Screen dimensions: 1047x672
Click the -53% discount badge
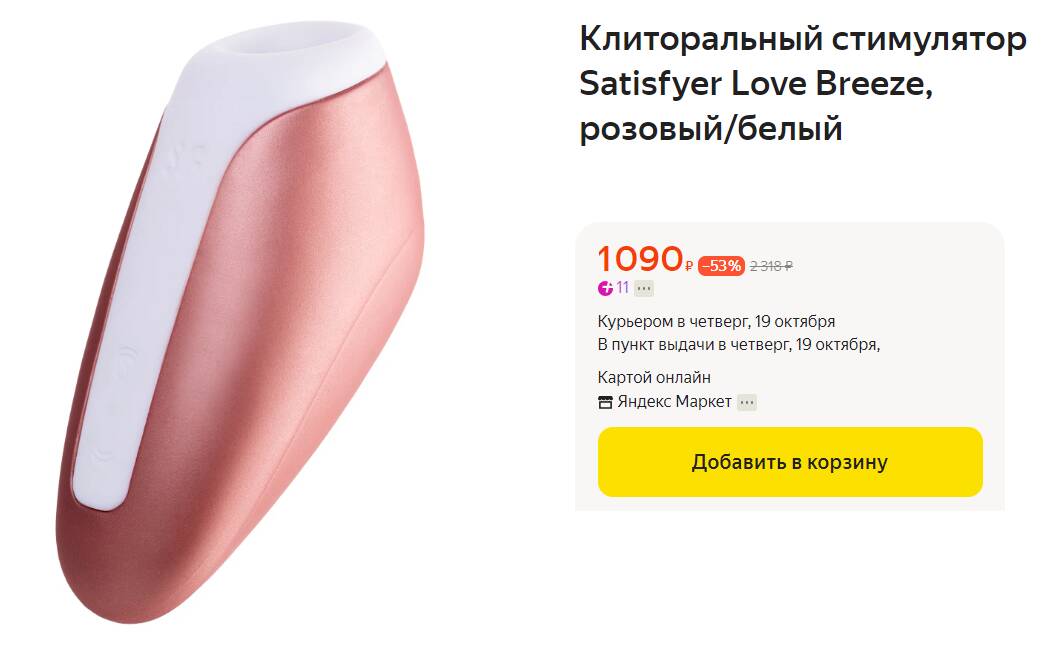pos(721,266)
